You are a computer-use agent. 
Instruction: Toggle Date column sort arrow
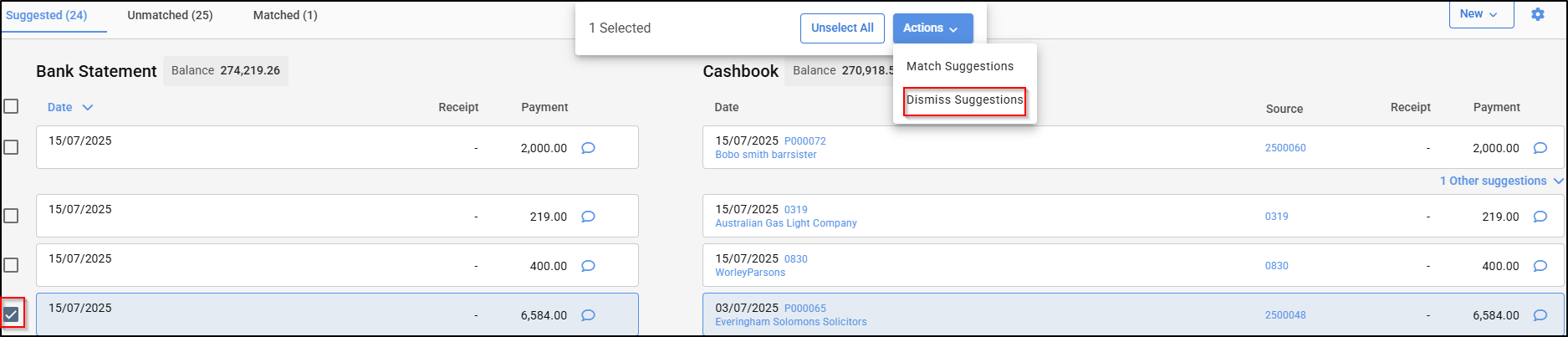click(88, 107)
